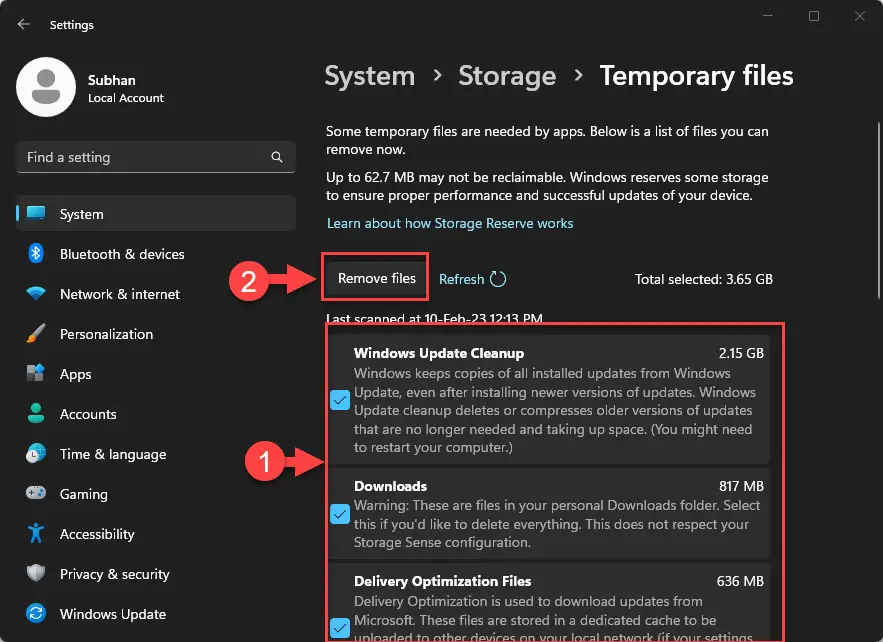The height and width of the screenshot is (642, 883).
Task: Open Personalization settings
Action: (x=156, y=333)
